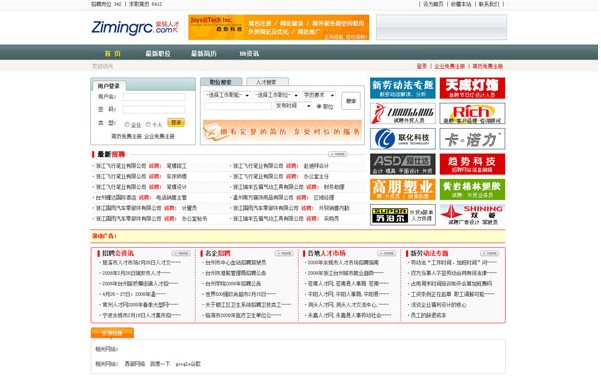Click more button beside 最新招聘
601x380 pixels.
[x=338, y=154]
